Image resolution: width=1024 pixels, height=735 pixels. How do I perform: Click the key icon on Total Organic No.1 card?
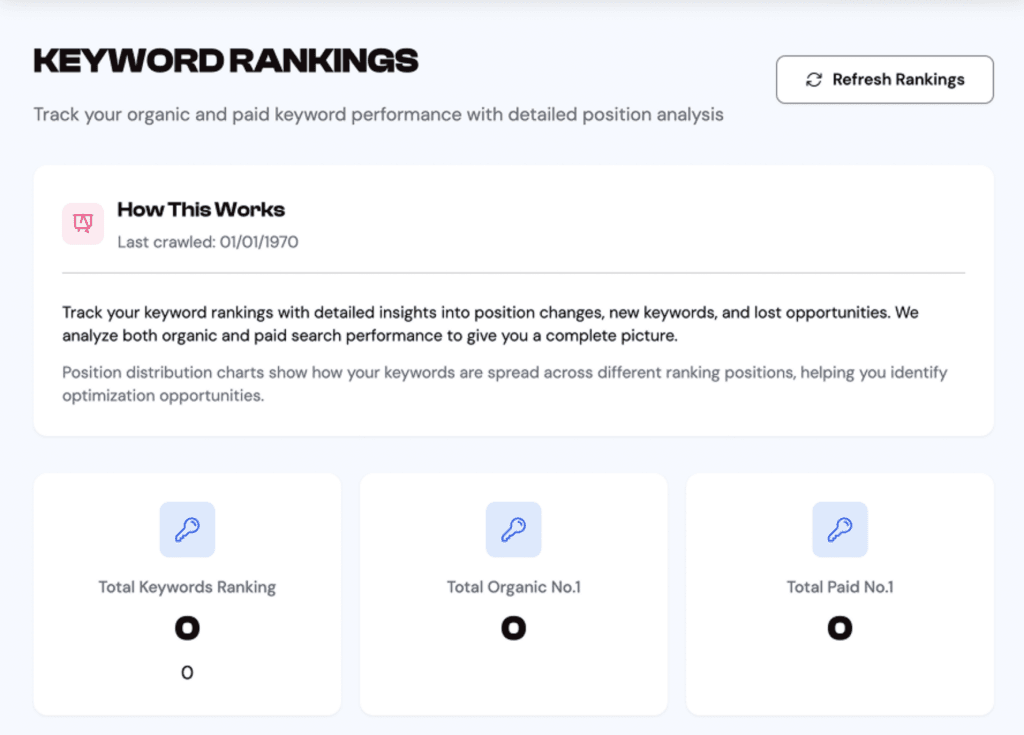point(513,530)
